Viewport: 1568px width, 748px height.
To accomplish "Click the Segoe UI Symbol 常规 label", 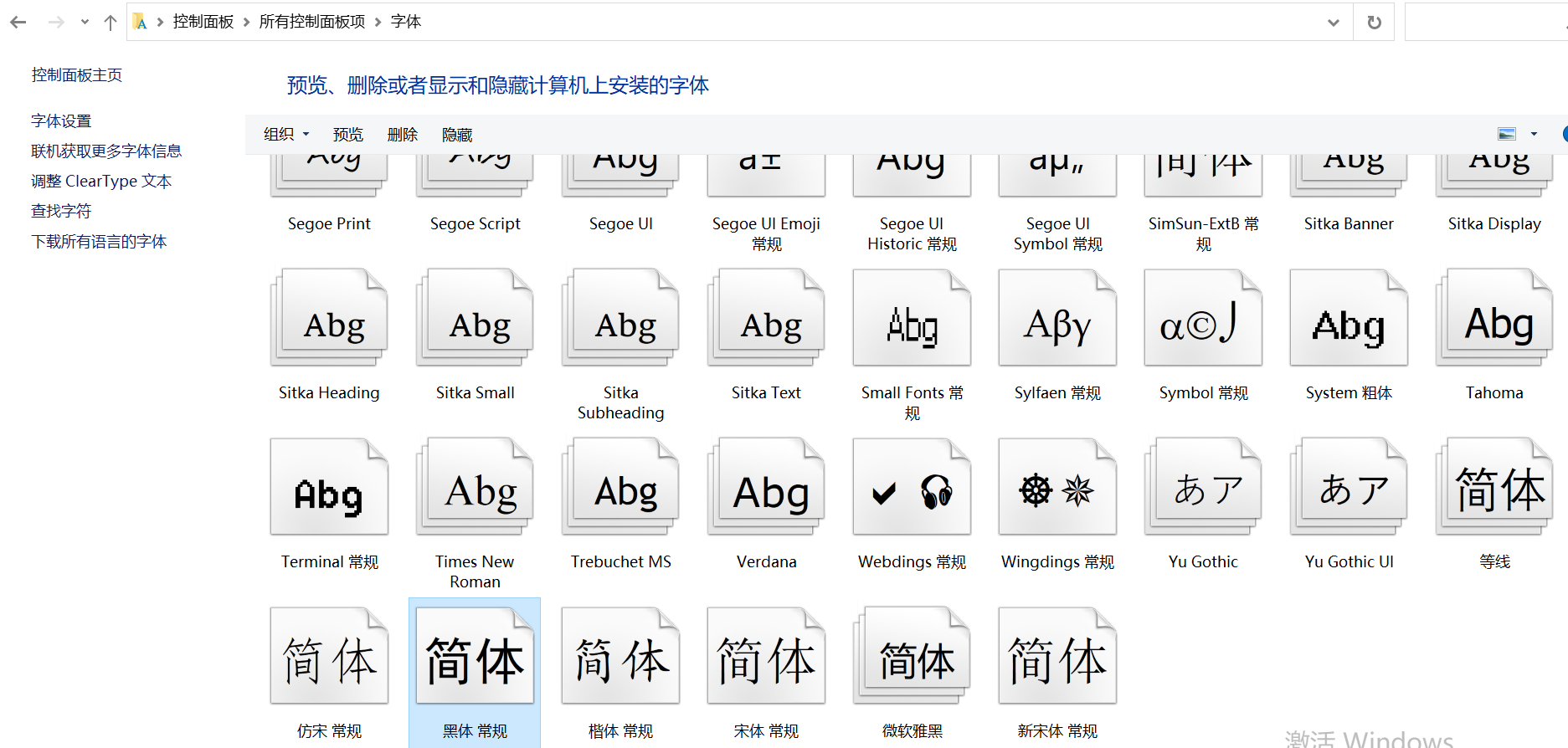I will tap(1057, 233).
